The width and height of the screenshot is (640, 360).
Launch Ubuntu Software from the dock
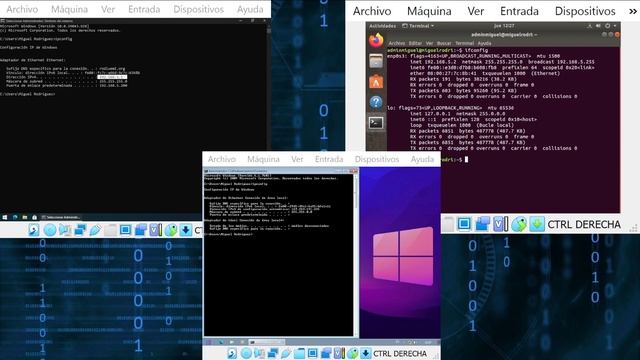(376, 82)
